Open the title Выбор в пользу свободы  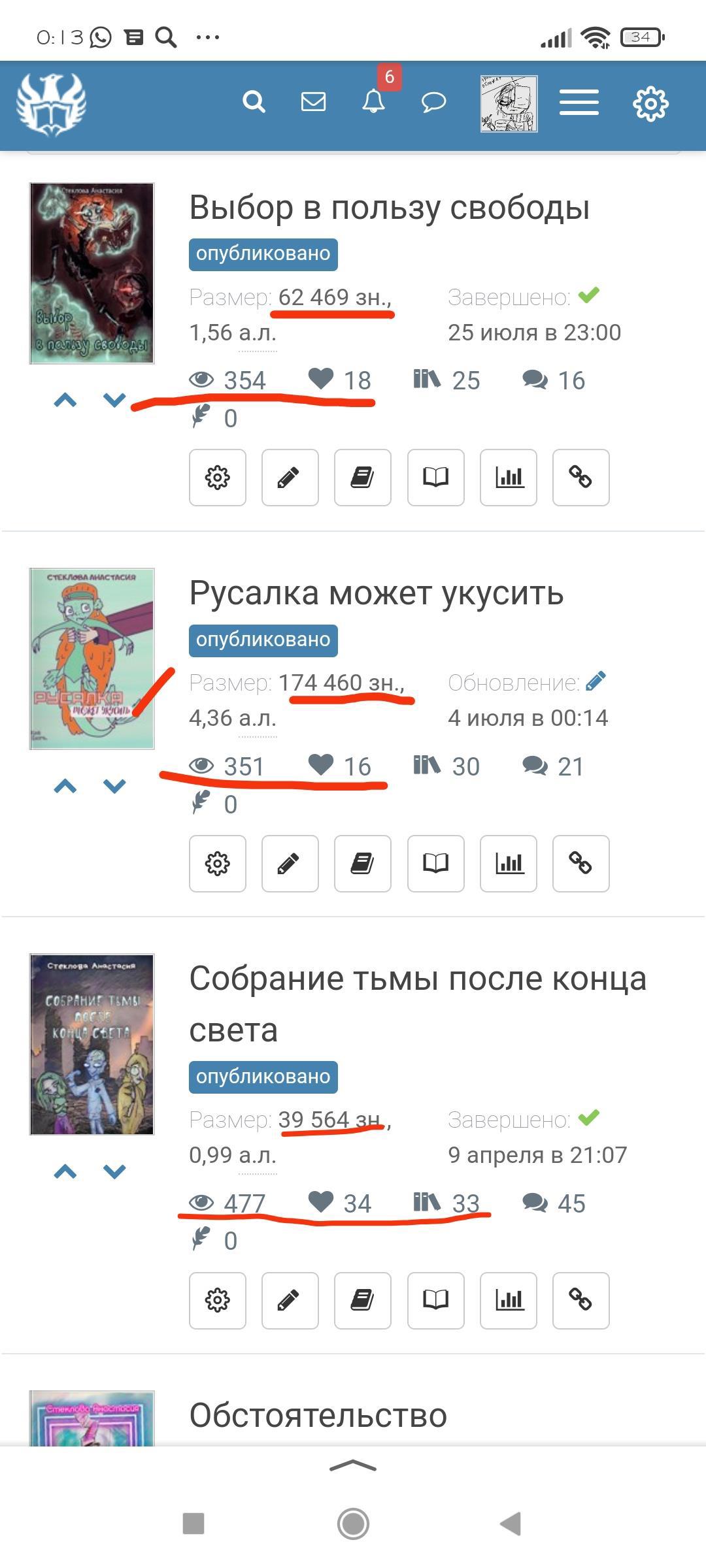tap(390, 208)
